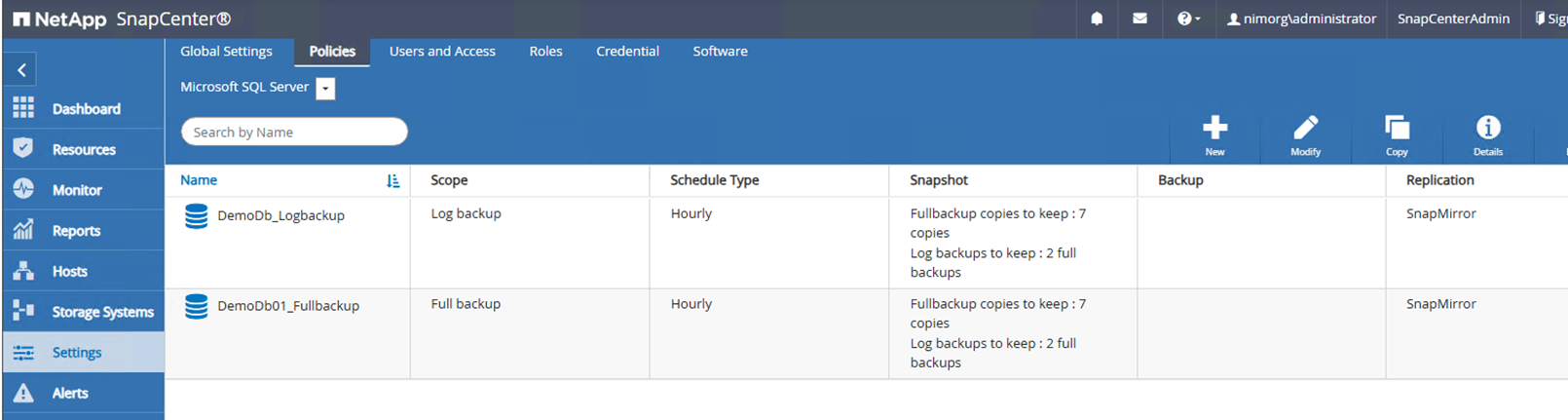
Task: Click DemoDb01_Fullbackup database icon
Action: click(x=197, y=306)
